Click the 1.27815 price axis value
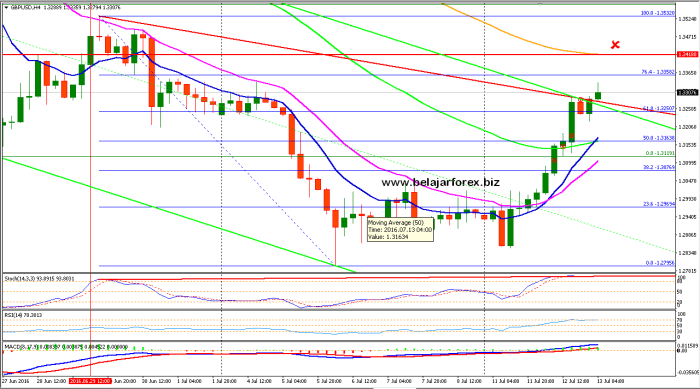This screenshot has height=389, width=700. pyautogui.click(x=688, y=271)
